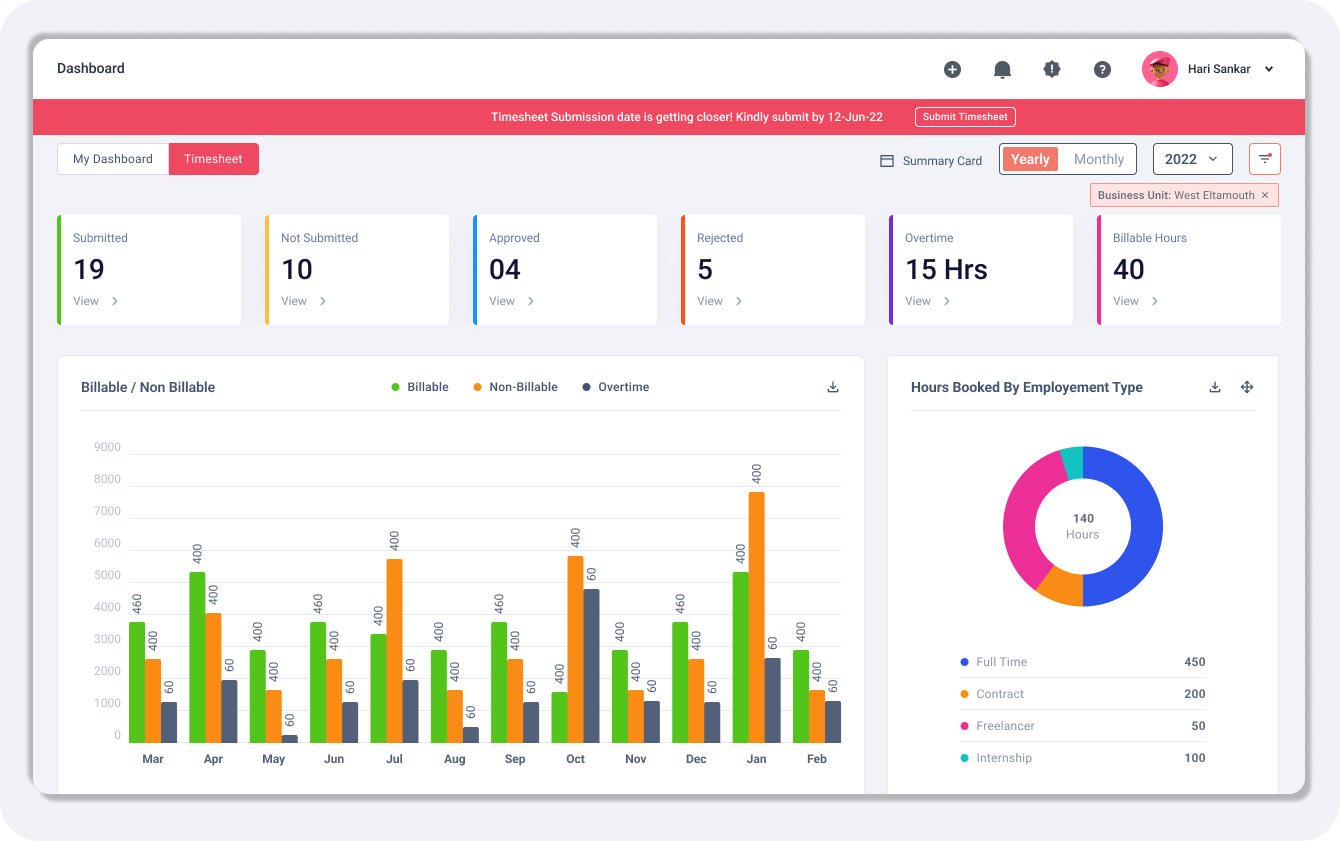Viewport: 1340px width, 841px height.
Task: Click the move icon on Hours Booked card
Action: click(x=1247, y=387)
